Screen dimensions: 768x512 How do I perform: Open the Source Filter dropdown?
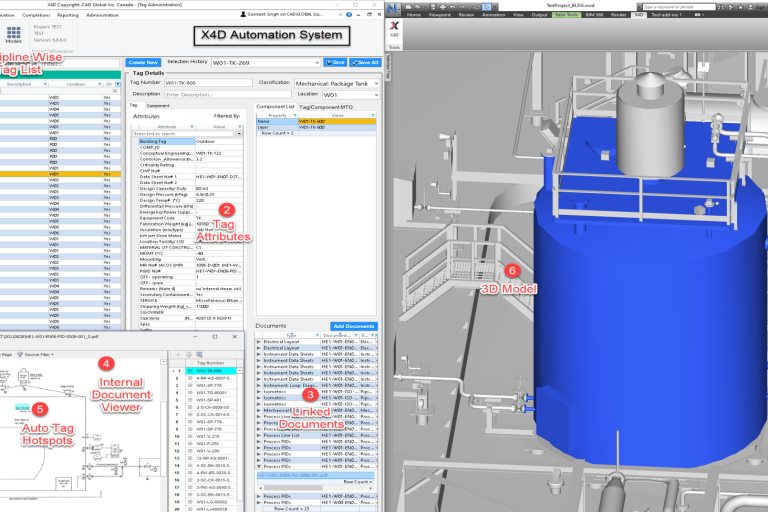pyautogui.click(x=52, y=354)
